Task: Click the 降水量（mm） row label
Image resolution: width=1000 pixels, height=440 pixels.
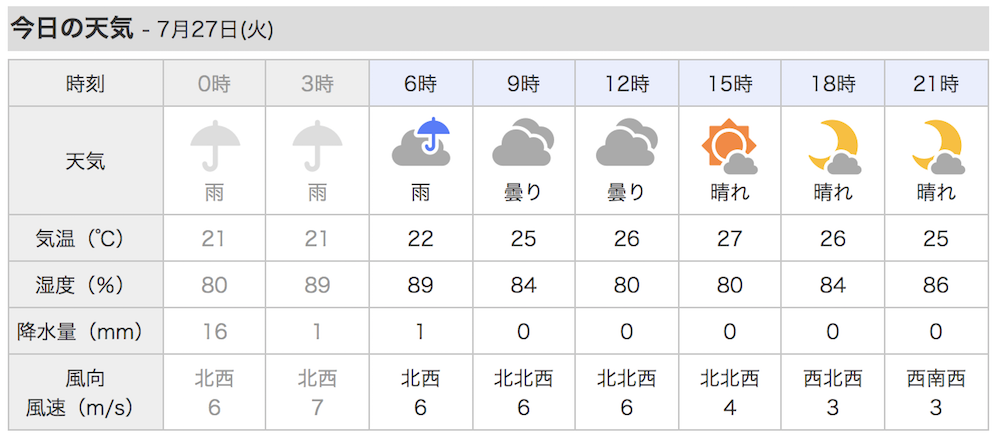Action: click(x=79, y=331)
